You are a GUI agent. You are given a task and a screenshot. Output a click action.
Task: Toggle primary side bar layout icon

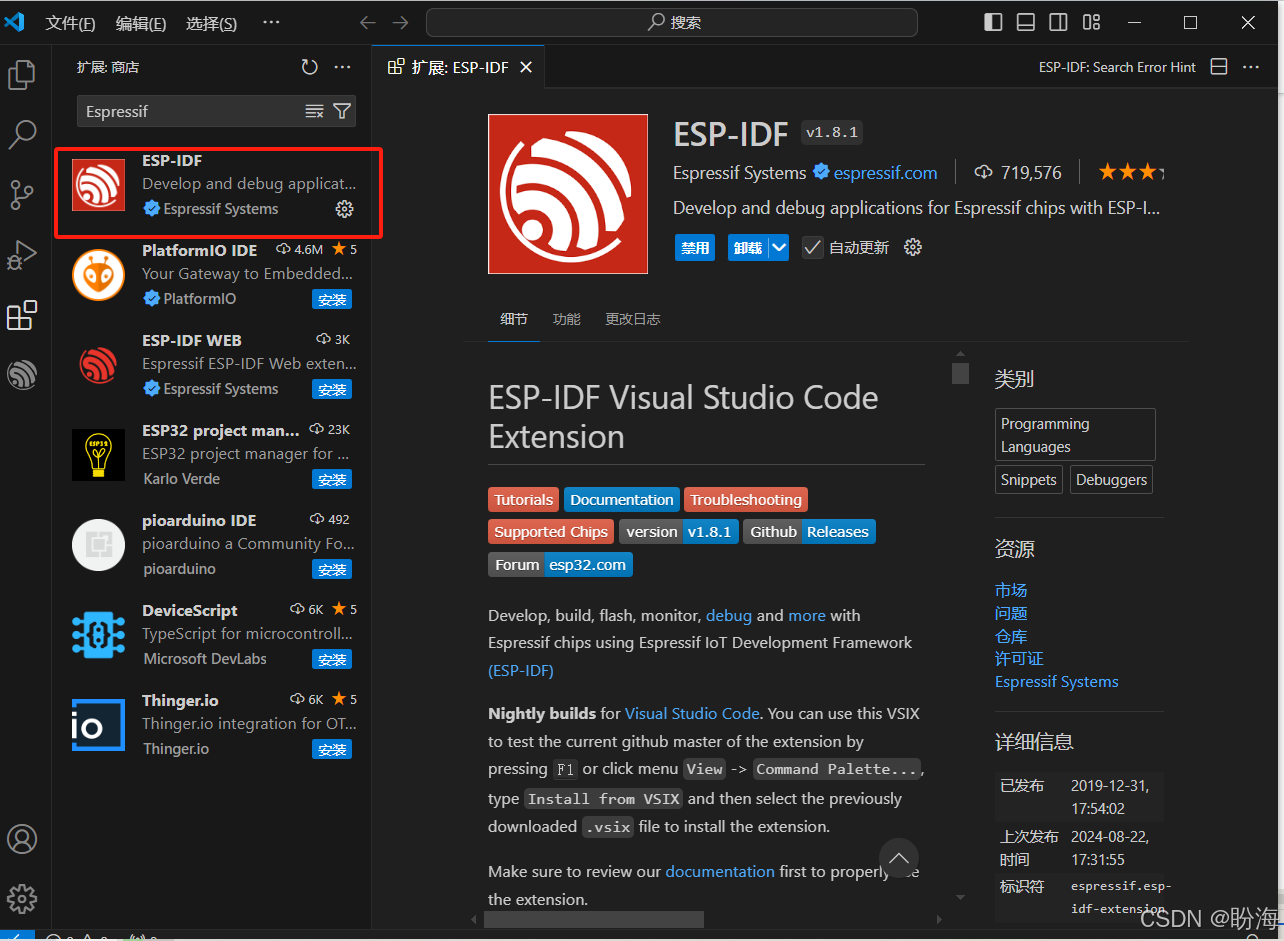pyautogui.click(x=993, y=22)
